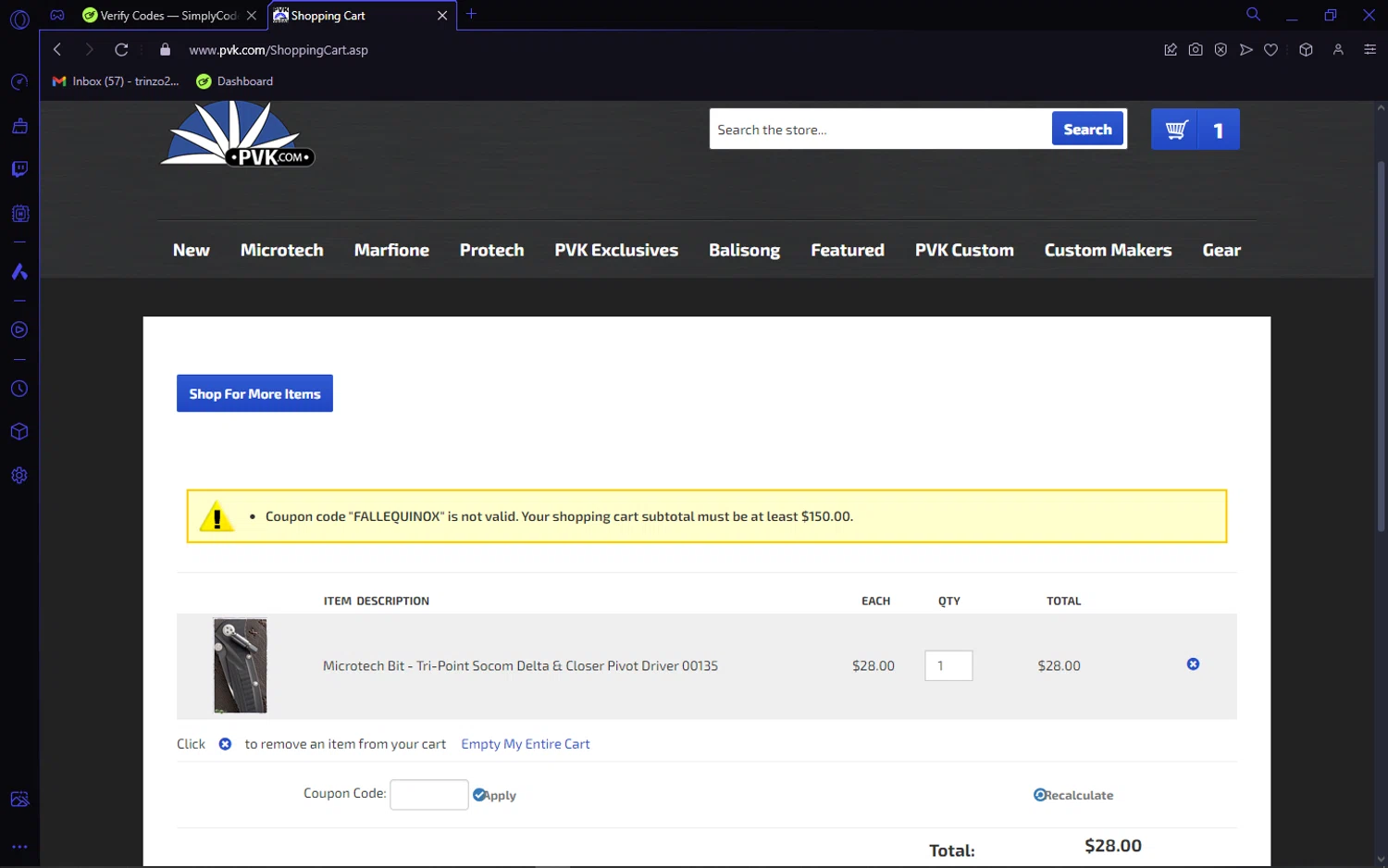
Task: Open the Balisong menu category
Action: point(744,250)
